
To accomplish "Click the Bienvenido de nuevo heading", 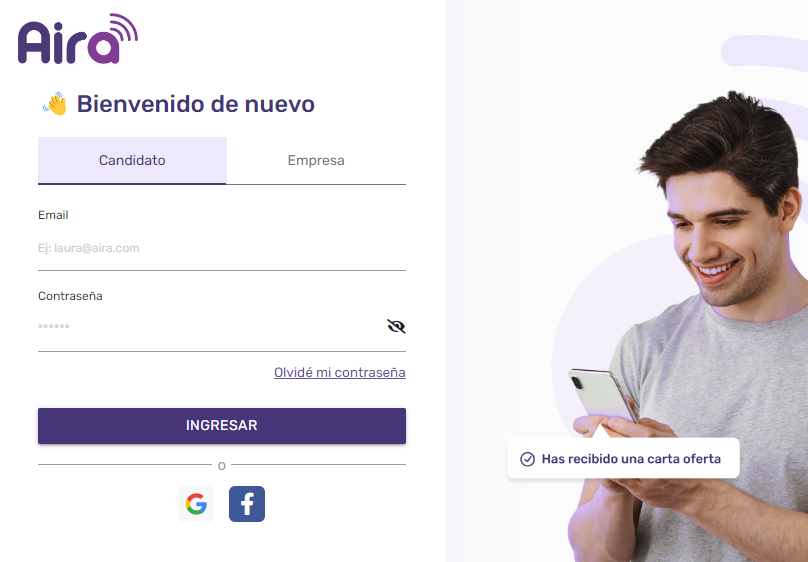I will pyautogui.click(x=196, y=104).
